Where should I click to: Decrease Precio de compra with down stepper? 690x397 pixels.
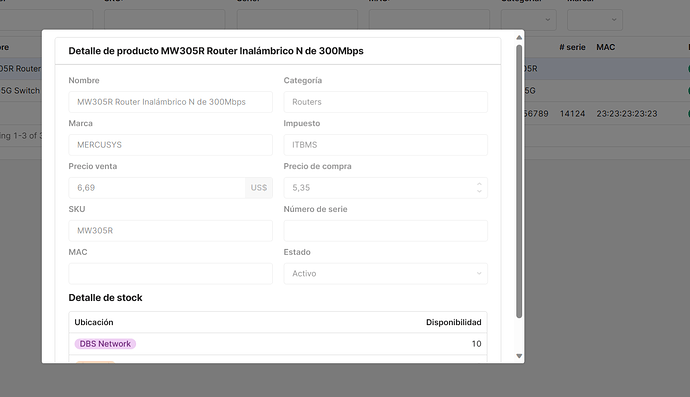[x=479, y=191]
